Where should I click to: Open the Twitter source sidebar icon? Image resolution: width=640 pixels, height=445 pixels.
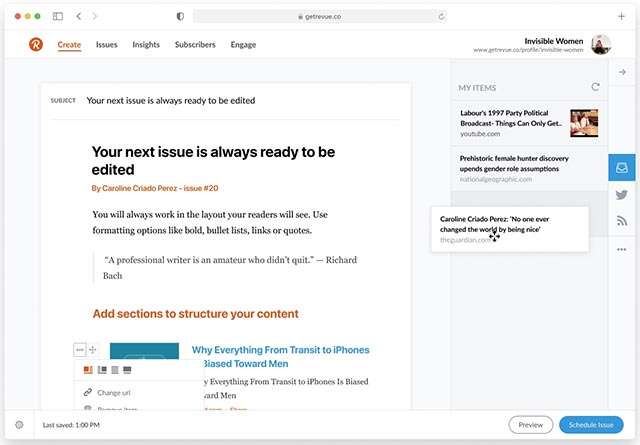point(621,195)
